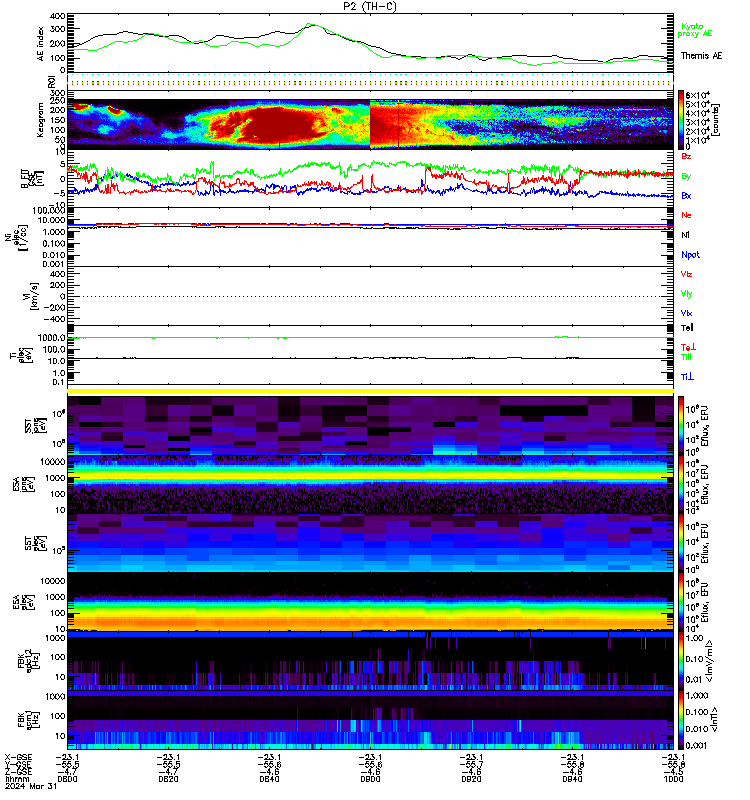Click the "[counts]" color bar unit label
Screen dimensions: 750x800
[x=716, y=120]
